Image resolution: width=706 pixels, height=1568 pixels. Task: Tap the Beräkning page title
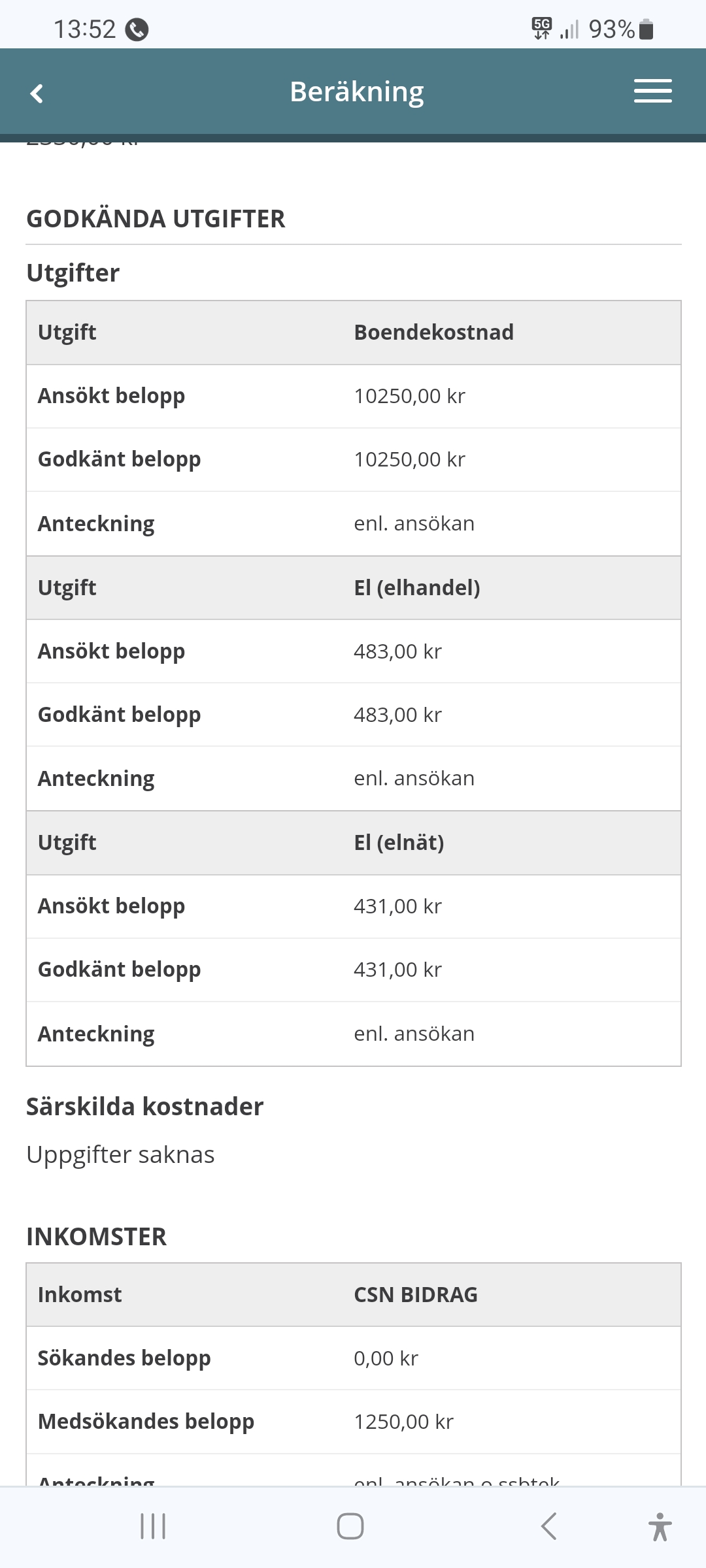pos(357,91)
